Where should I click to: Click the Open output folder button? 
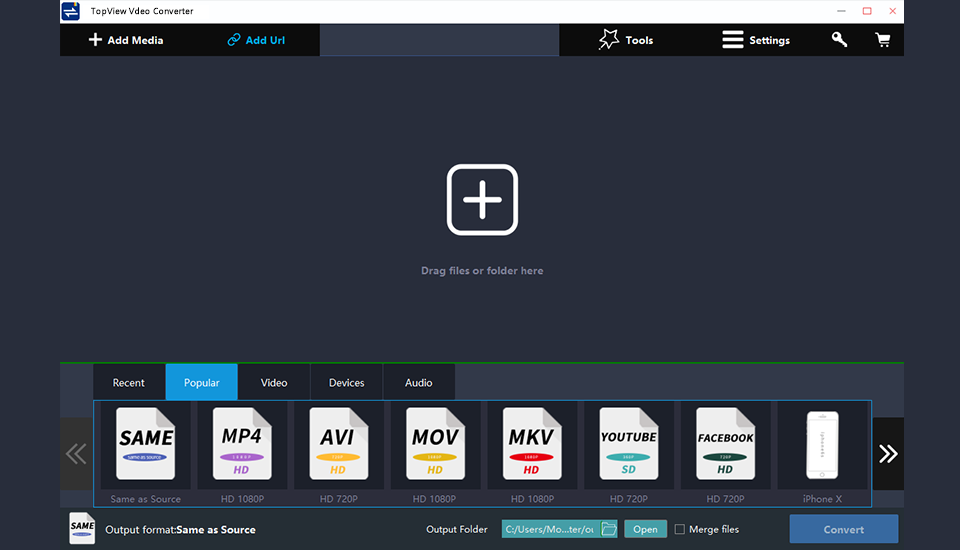pyautogui.click(x=645, y=529)
